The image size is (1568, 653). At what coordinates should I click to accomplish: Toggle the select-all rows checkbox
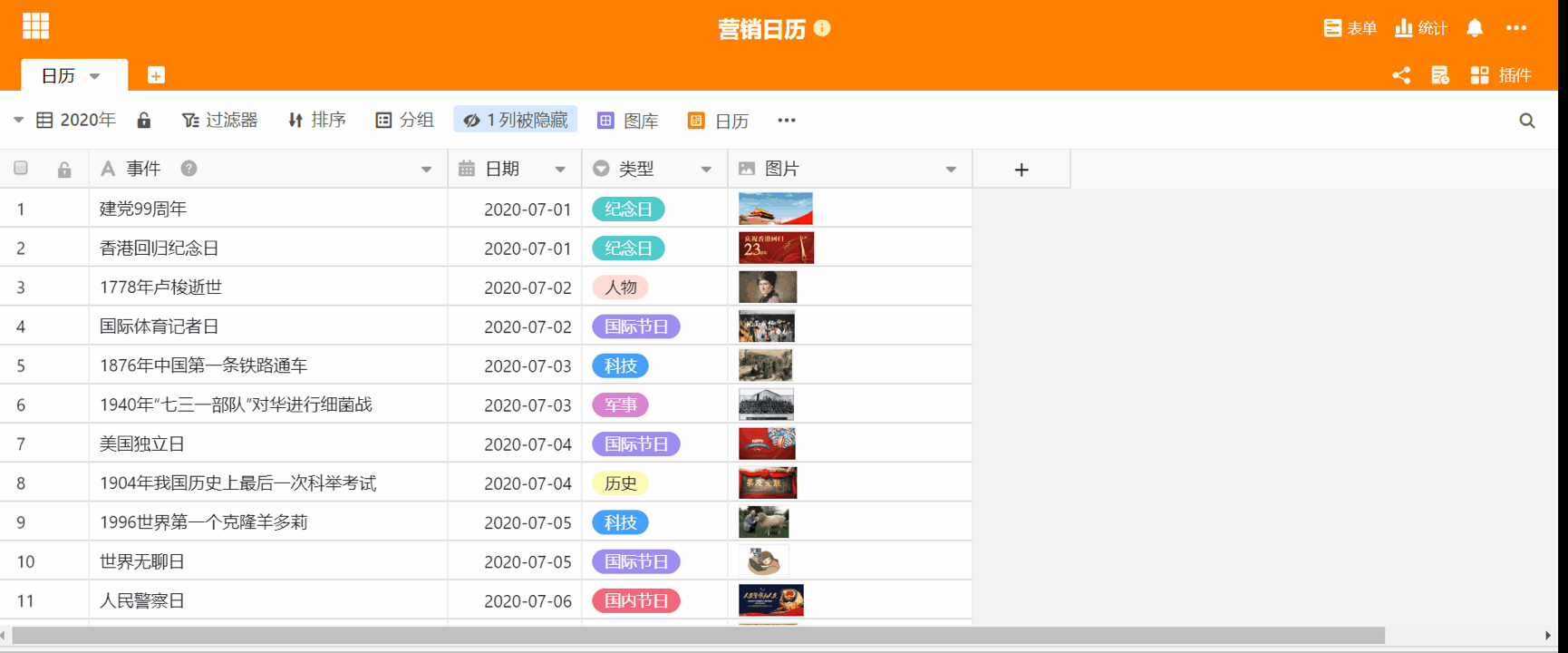(21, 168)
